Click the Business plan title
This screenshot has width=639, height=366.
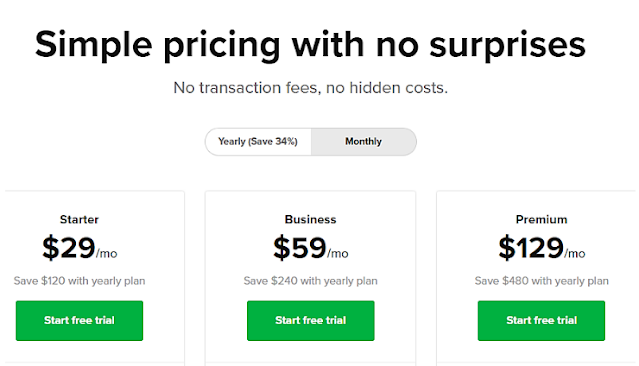click(x=311, y=219)
